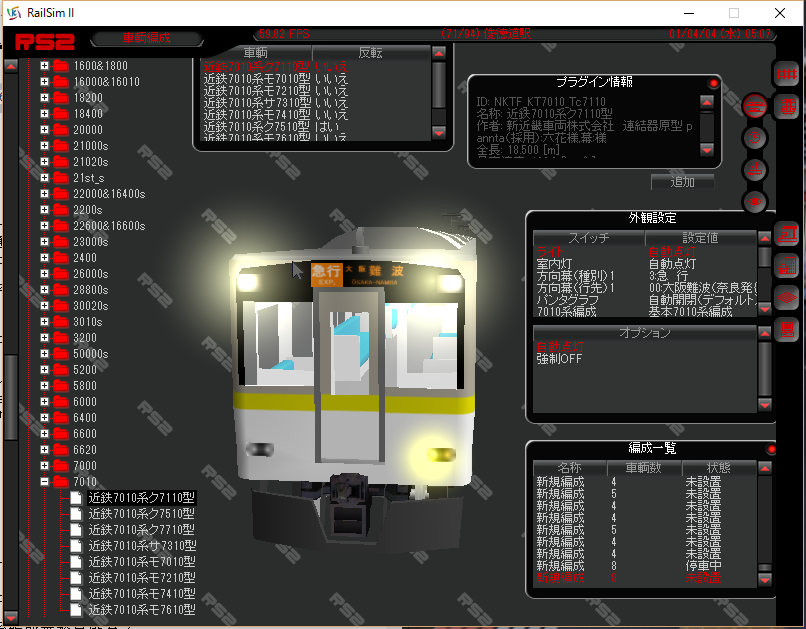Click the 名称 column header
The width and height of the screenshot is (806, 629).
pyautogui.click(x=570, y=468)
